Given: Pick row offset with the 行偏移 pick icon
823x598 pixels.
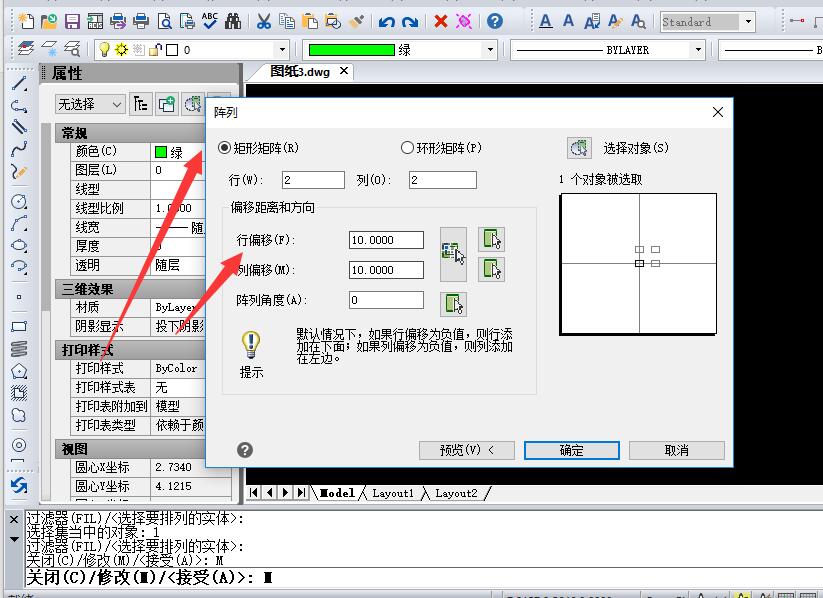Looking at the screenshot, I should pyautogui.click(x=491, y=239).
